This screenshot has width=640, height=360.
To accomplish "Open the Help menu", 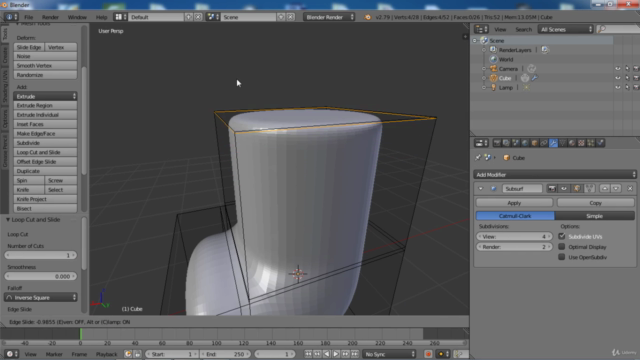I will click(x=101, y=17).
